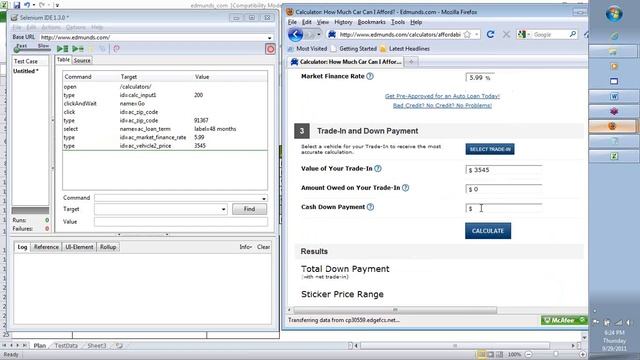The image size is (640, 360).
Task: Open Firefox back history dropdown arrow
Action: tap(319, 35)
